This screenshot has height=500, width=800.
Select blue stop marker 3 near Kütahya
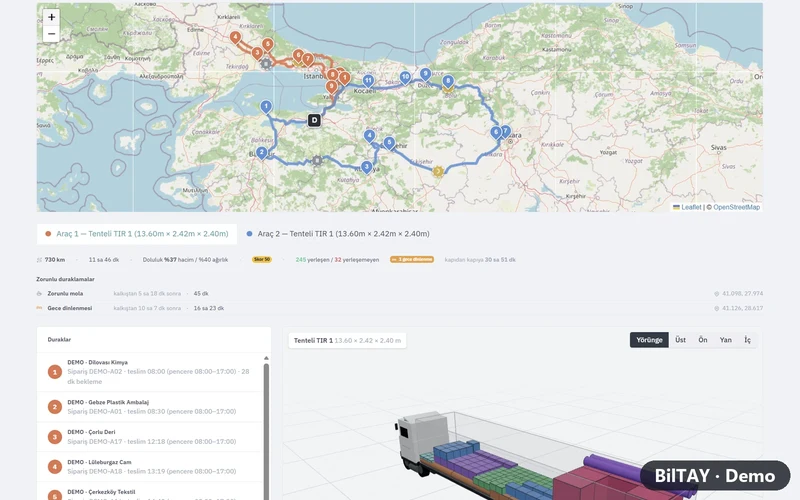[x=366, y=167]
